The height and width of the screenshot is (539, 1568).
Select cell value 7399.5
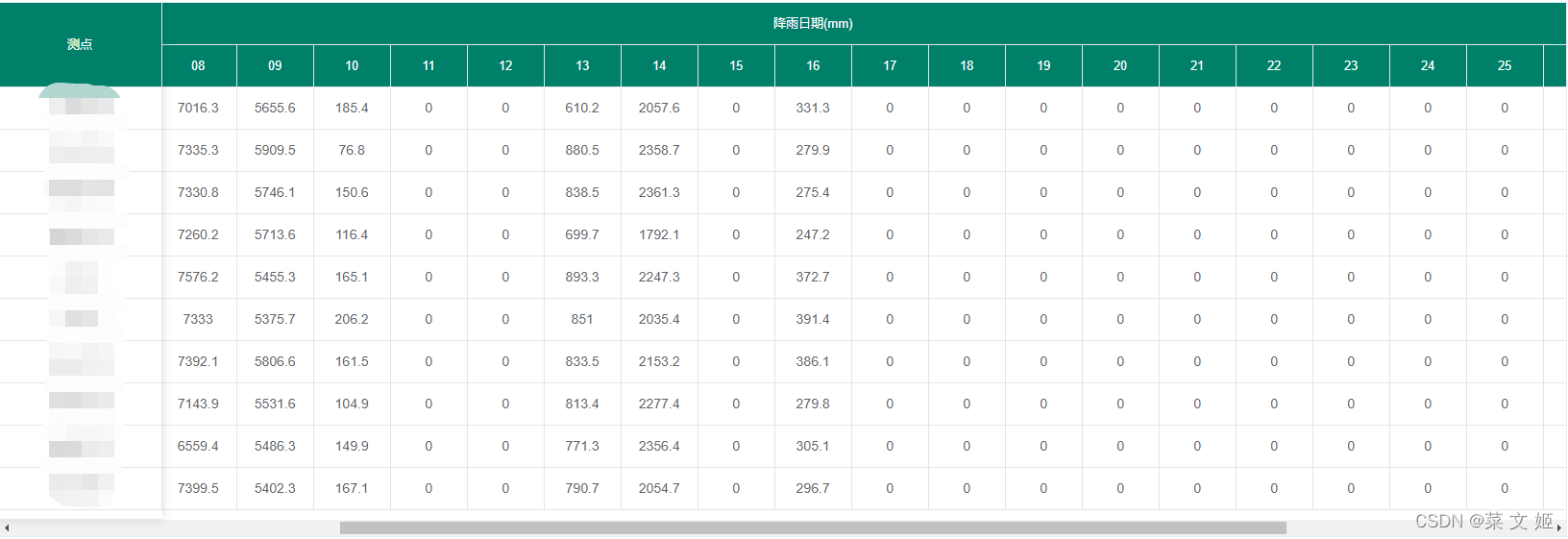[x=198, y=488]
